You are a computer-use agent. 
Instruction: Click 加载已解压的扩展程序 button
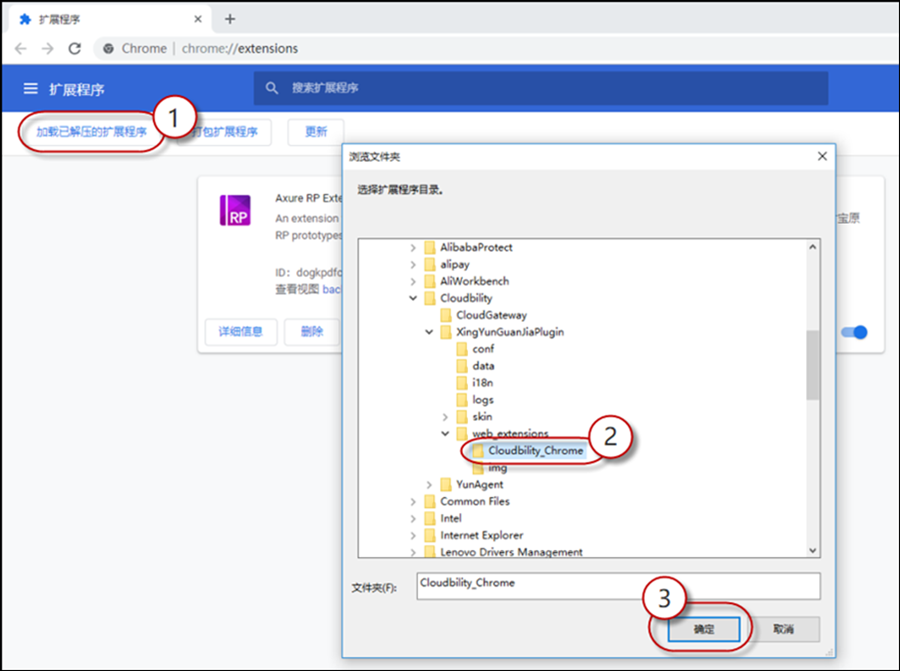91,132
